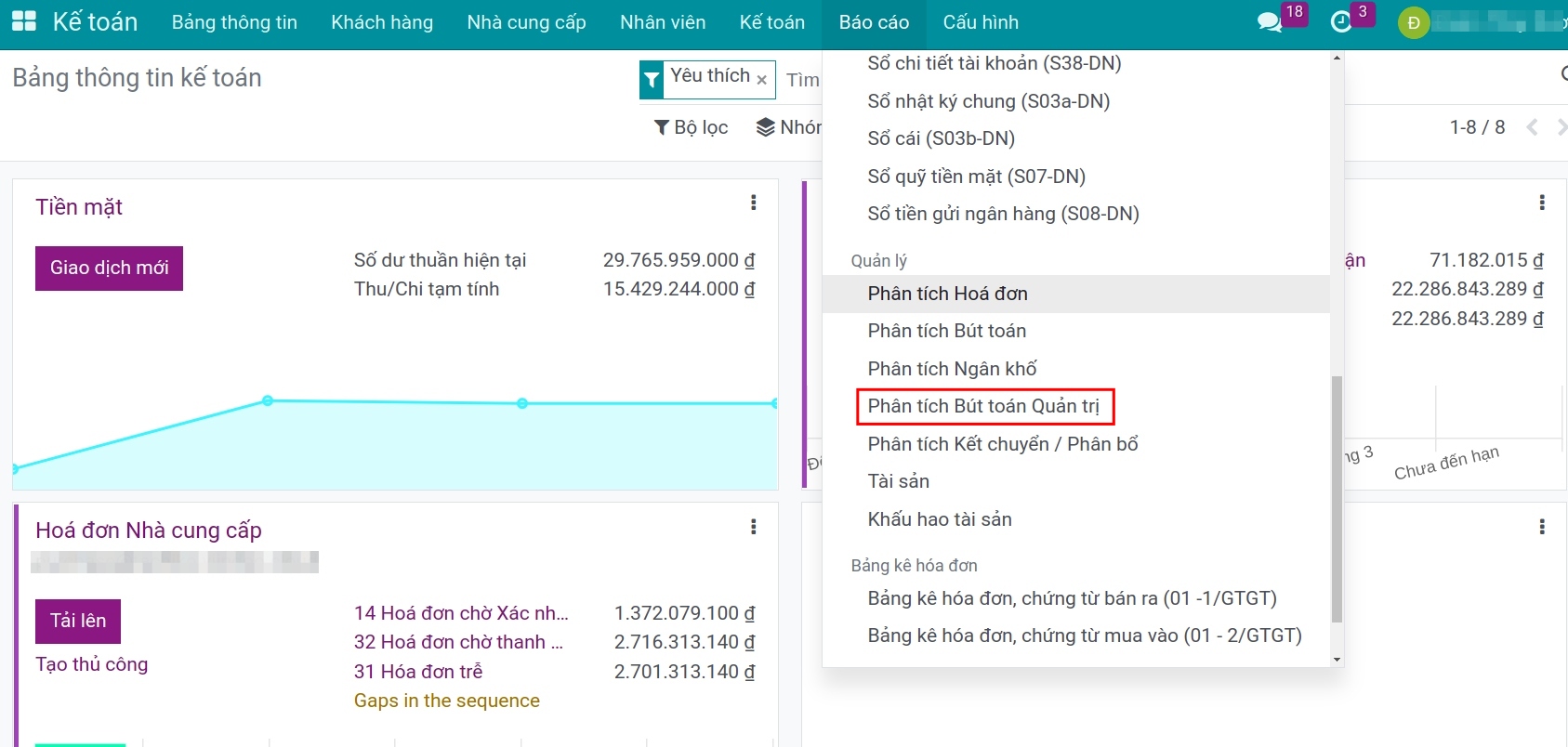Click the Tải lên button
This screenshot has width=1568, height=747.
78,622
